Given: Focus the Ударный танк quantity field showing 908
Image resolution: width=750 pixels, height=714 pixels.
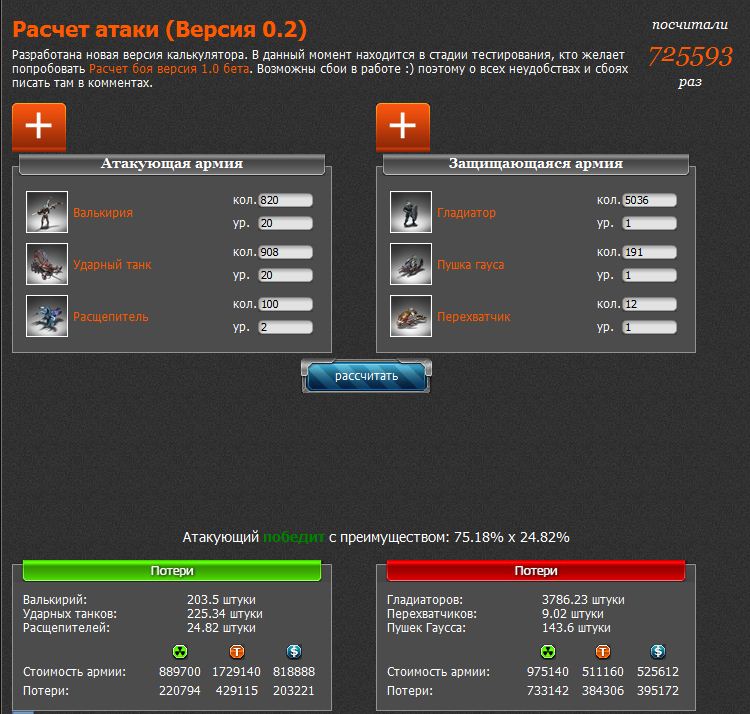Looking at the screenshot, I should pyautogui.click(x=286, y=252).
